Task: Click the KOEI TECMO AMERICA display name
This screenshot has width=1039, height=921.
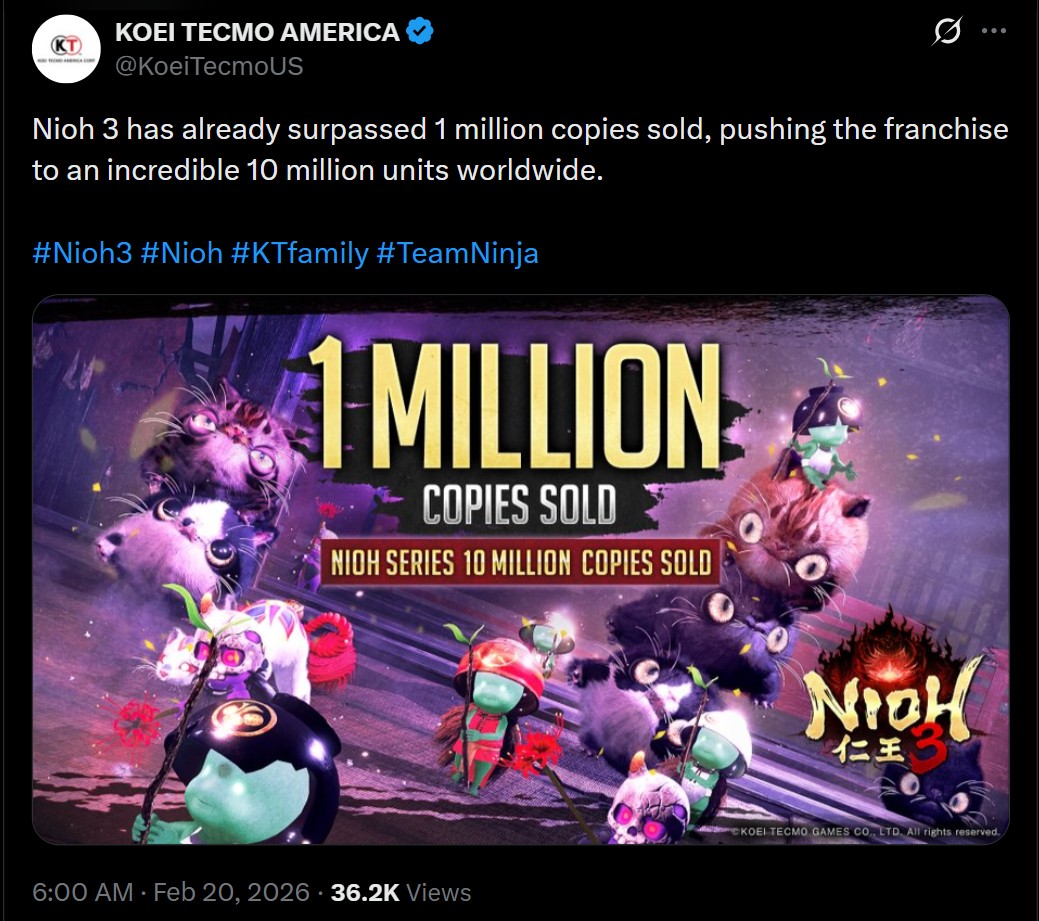Action: coord(255,31)
